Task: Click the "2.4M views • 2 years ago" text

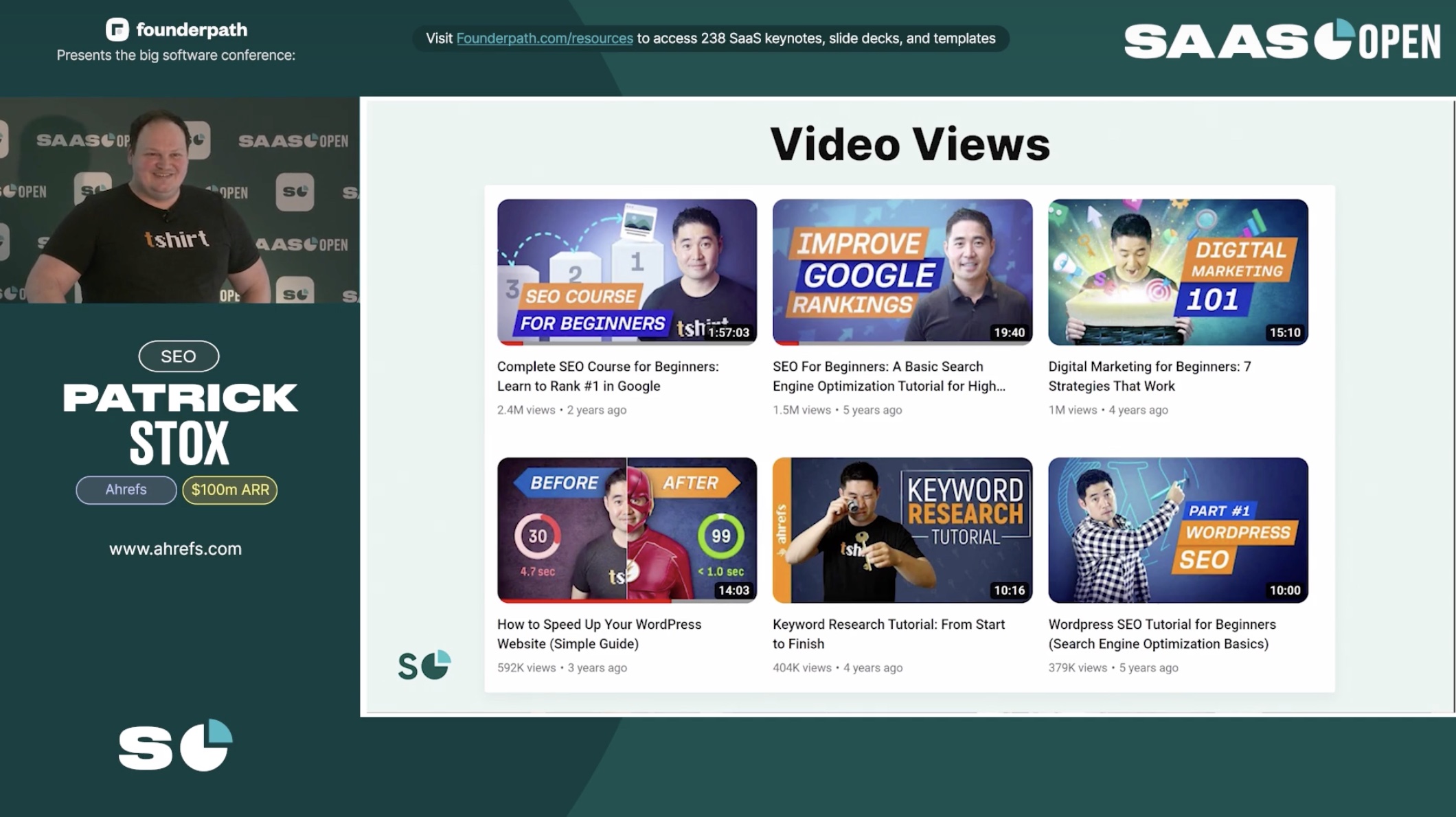Action: click(x=562, y=410)
